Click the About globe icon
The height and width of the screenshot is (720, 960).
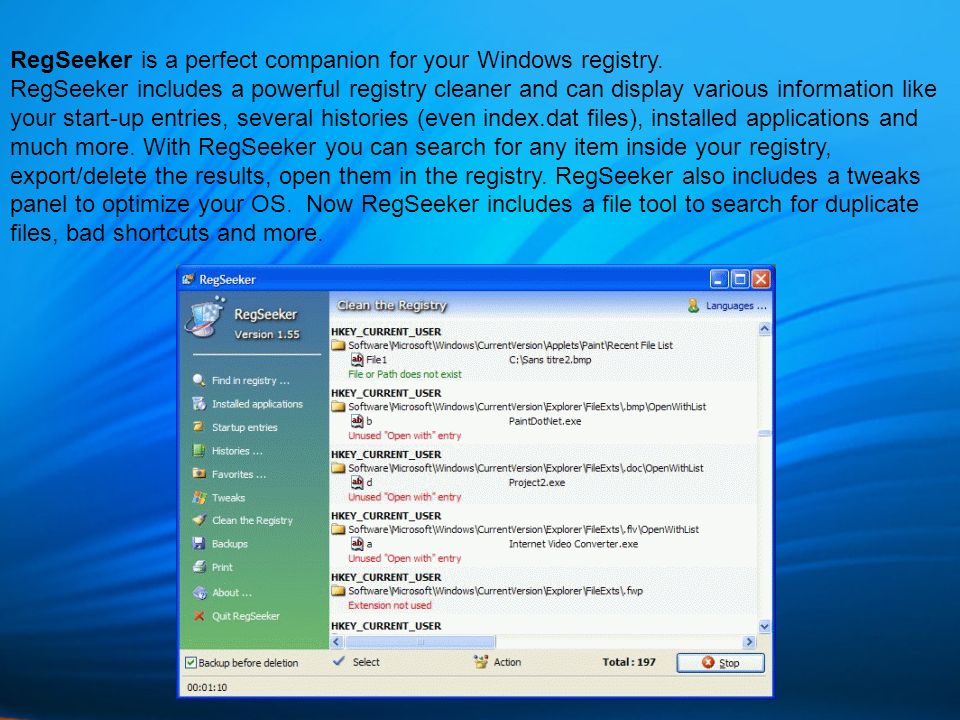coord(199,593)
